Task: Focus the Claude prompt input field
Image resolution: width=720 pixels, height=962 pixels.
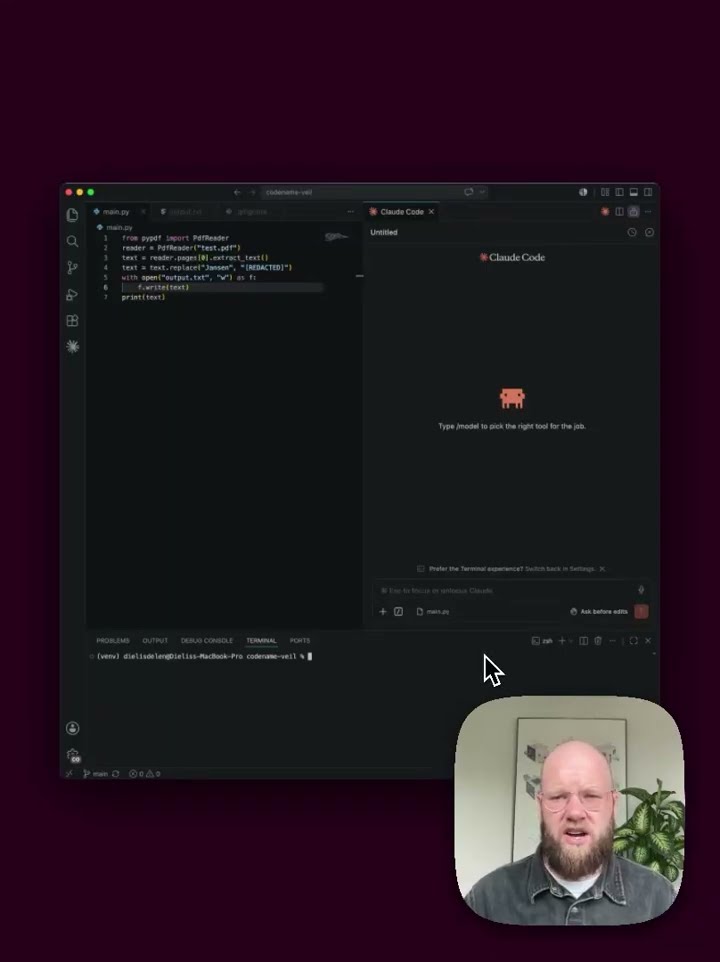Action: (x=503, y=590)
